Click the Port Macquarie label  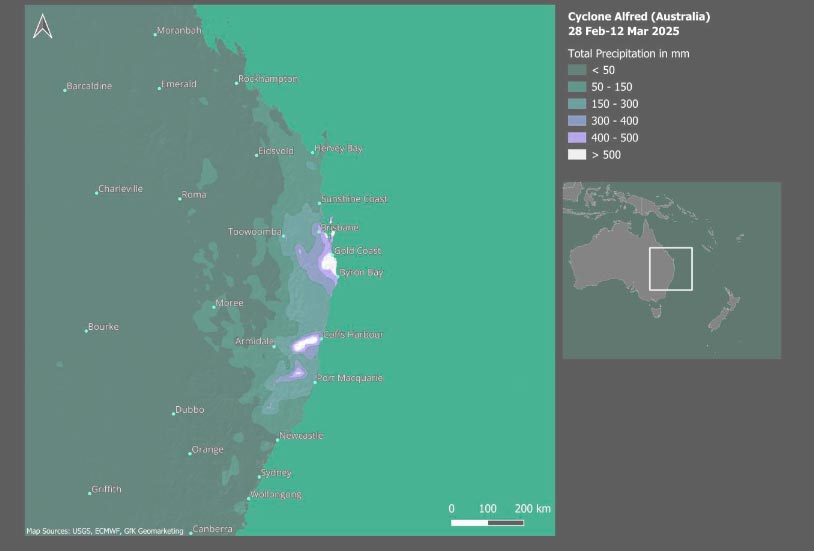pyautogui.click(x=349, y=378)
